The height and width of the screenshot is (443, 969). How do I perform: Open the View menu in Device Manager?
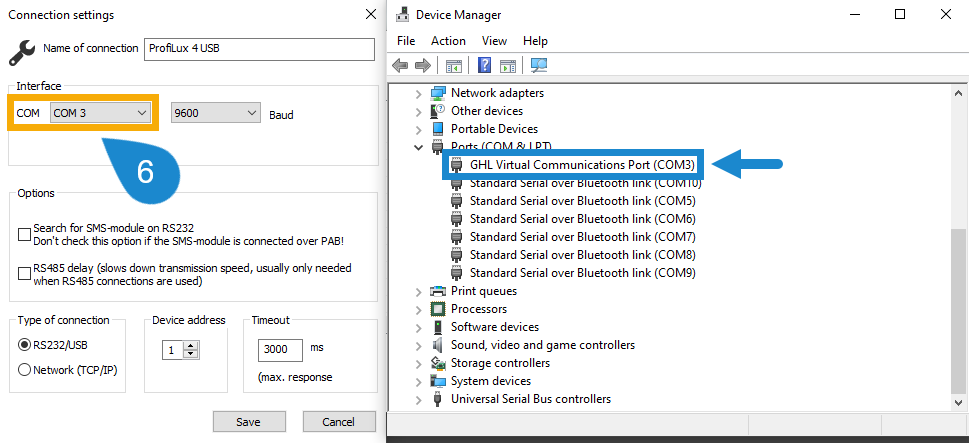click(x=494, y=41)
